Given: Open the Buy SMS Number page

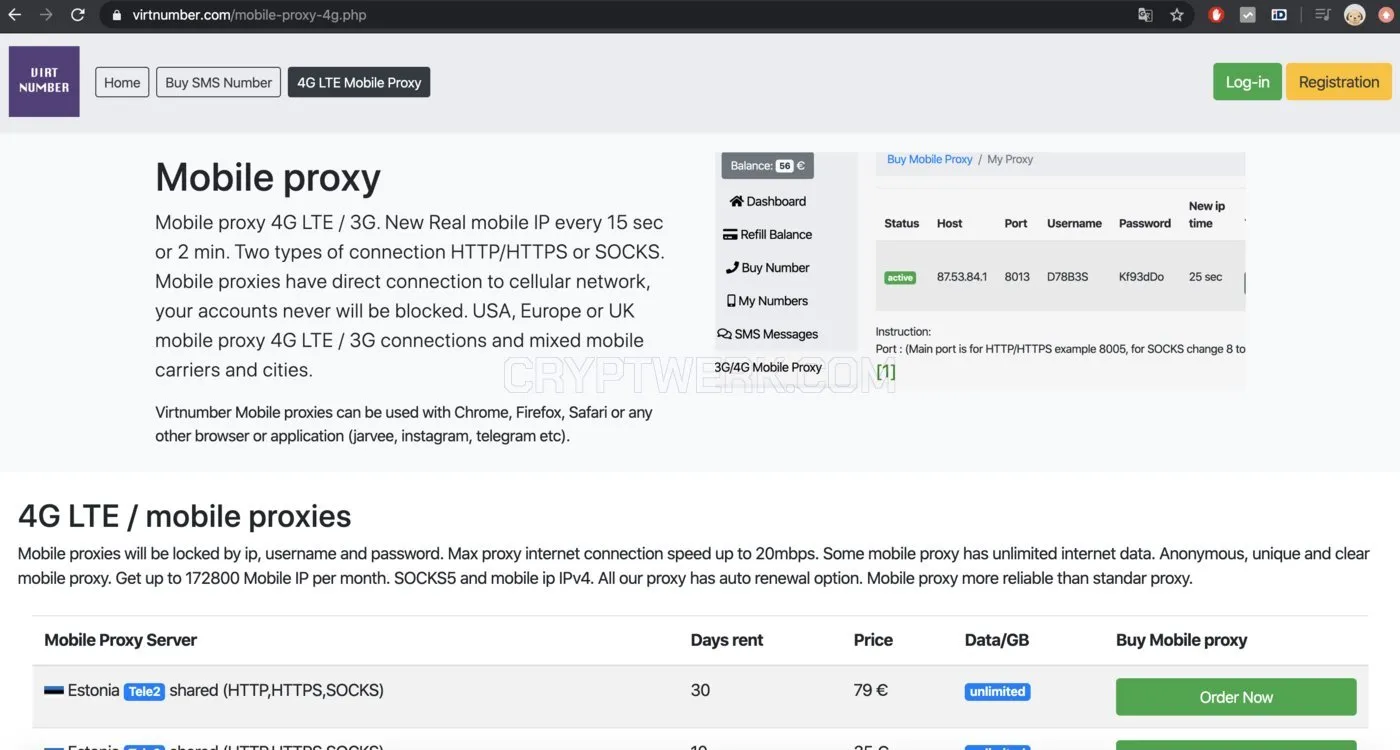Looking at the screenshot, I should (x=218, y=82).
